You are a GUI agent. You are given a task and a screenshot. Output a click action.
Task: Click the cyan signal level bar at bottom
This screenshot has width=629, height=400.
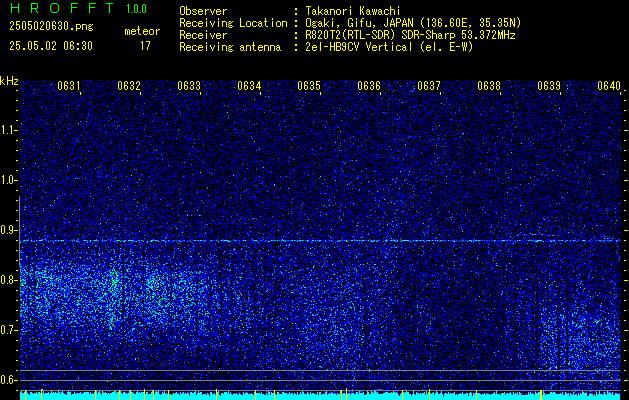click(320, 396)
